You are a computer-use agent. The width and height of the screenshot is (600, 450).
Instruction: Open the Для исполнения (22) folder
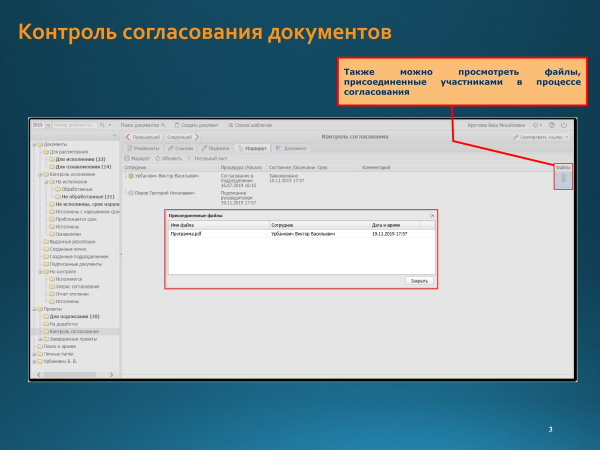[81, 159]
